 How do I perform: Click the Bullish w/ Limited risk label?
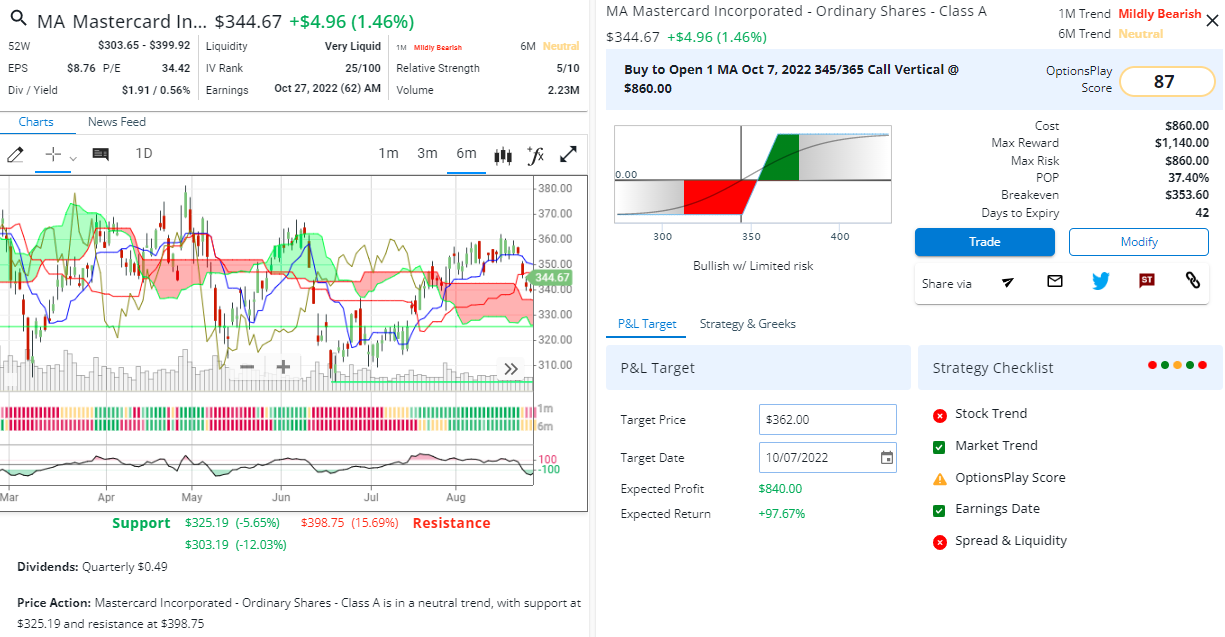753,266
